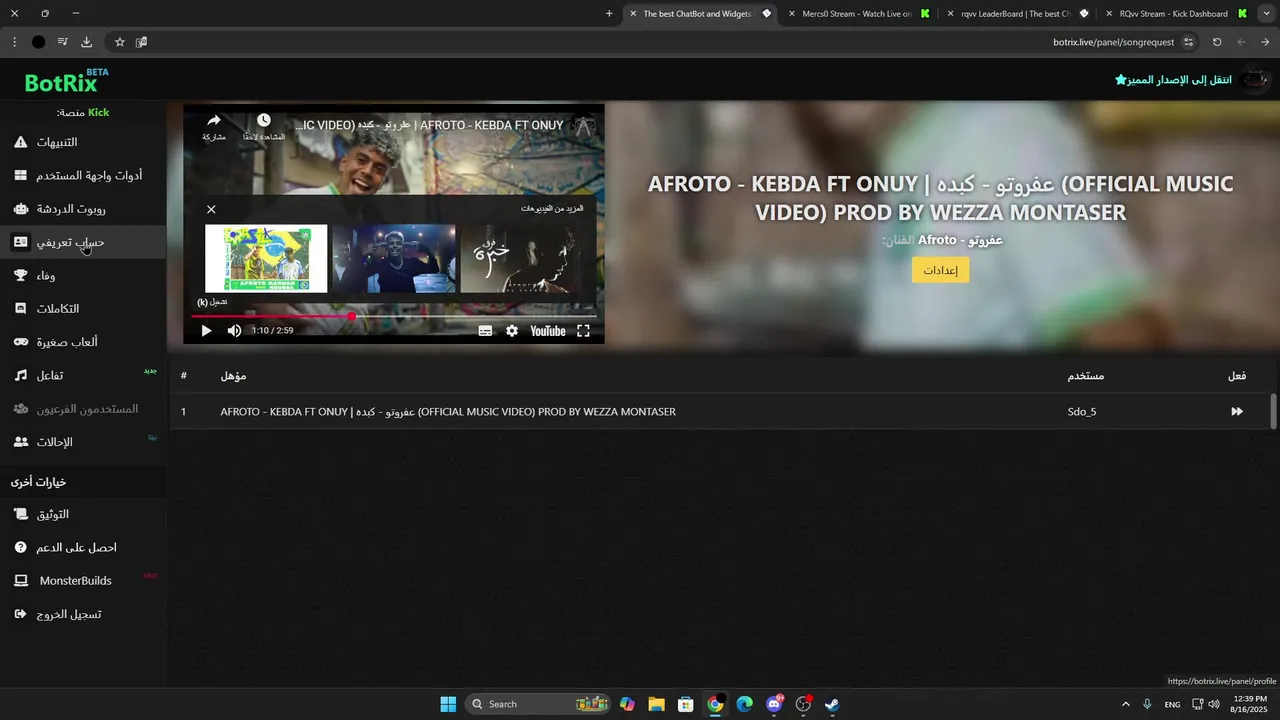This screenshot has height=720, width=1280.
Task: Show hidden system tray icons
Action: click(1125, 704)
